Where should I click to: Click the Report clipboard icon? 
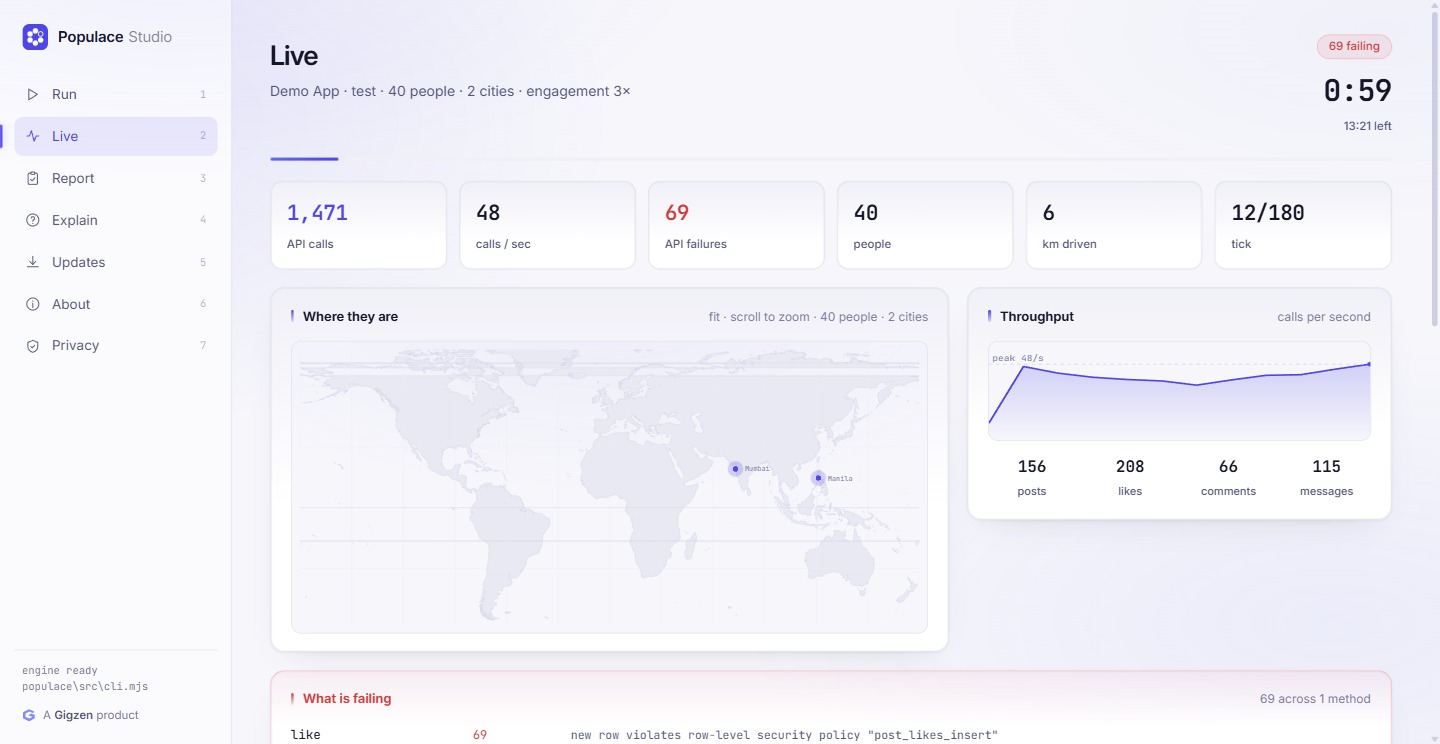click(33, 178)
